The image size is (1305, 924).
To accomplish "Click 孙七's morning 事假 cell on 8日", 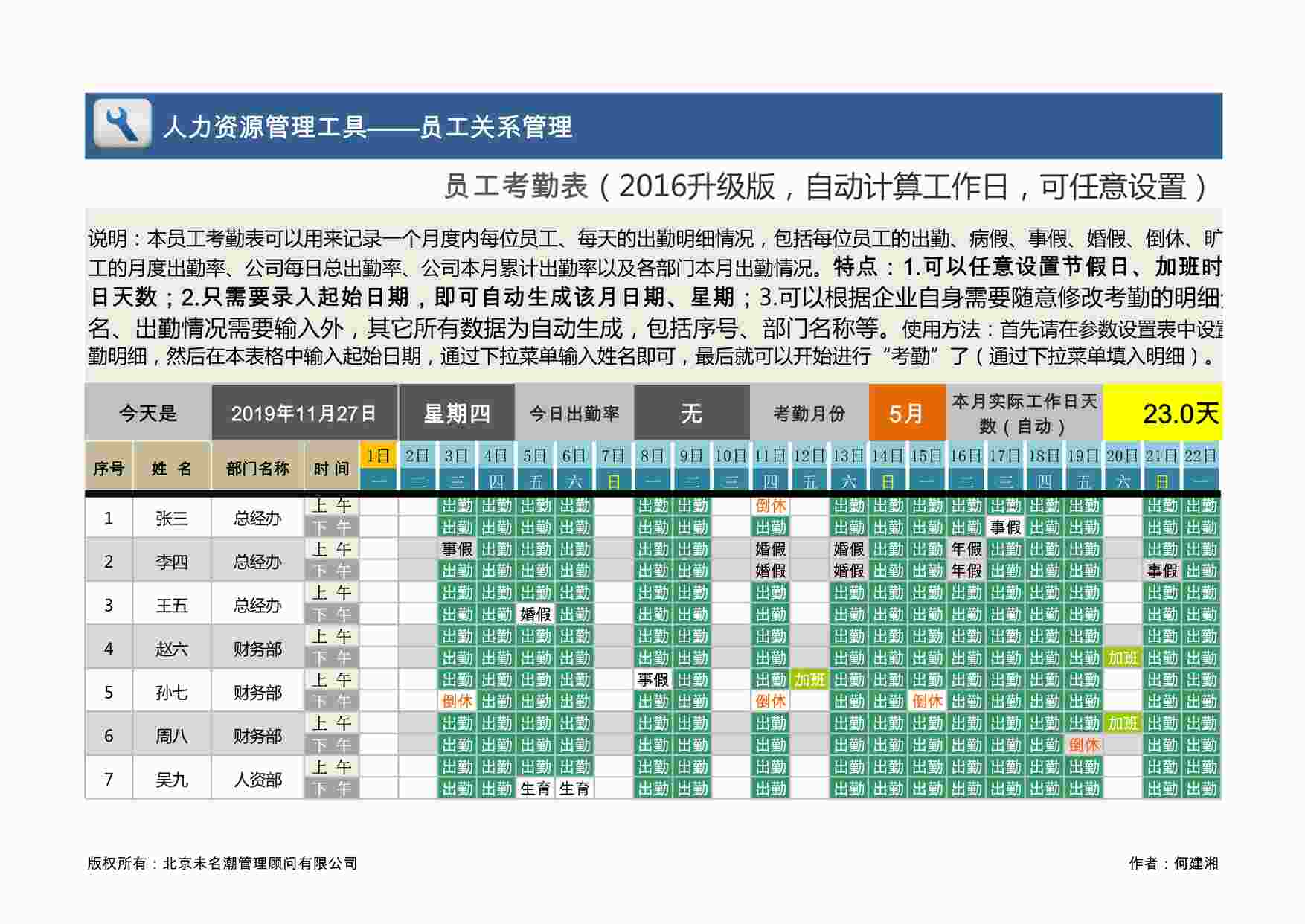I will [x=652, y=679].
